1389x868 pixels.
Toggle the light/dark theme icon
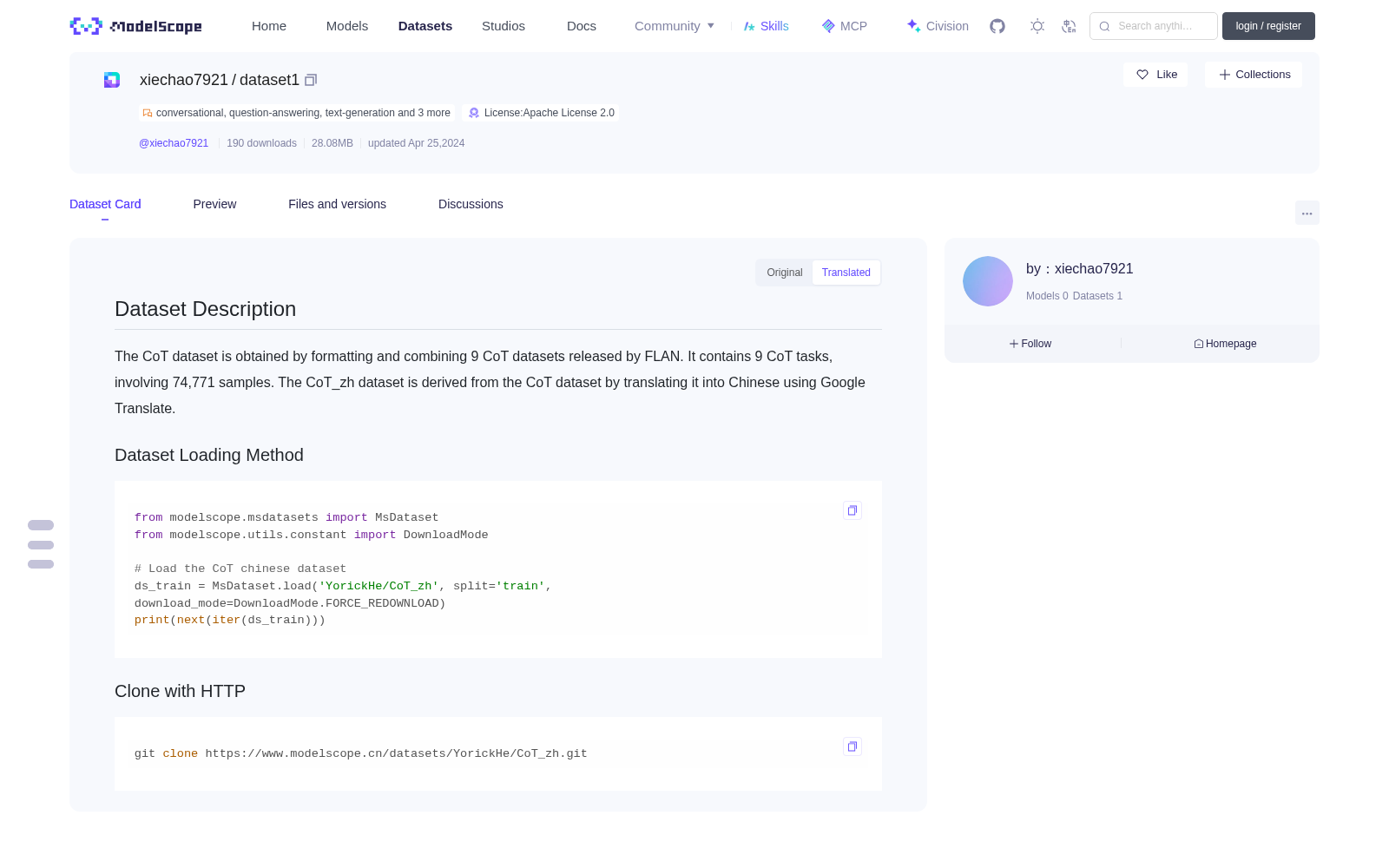(1037, 26)
